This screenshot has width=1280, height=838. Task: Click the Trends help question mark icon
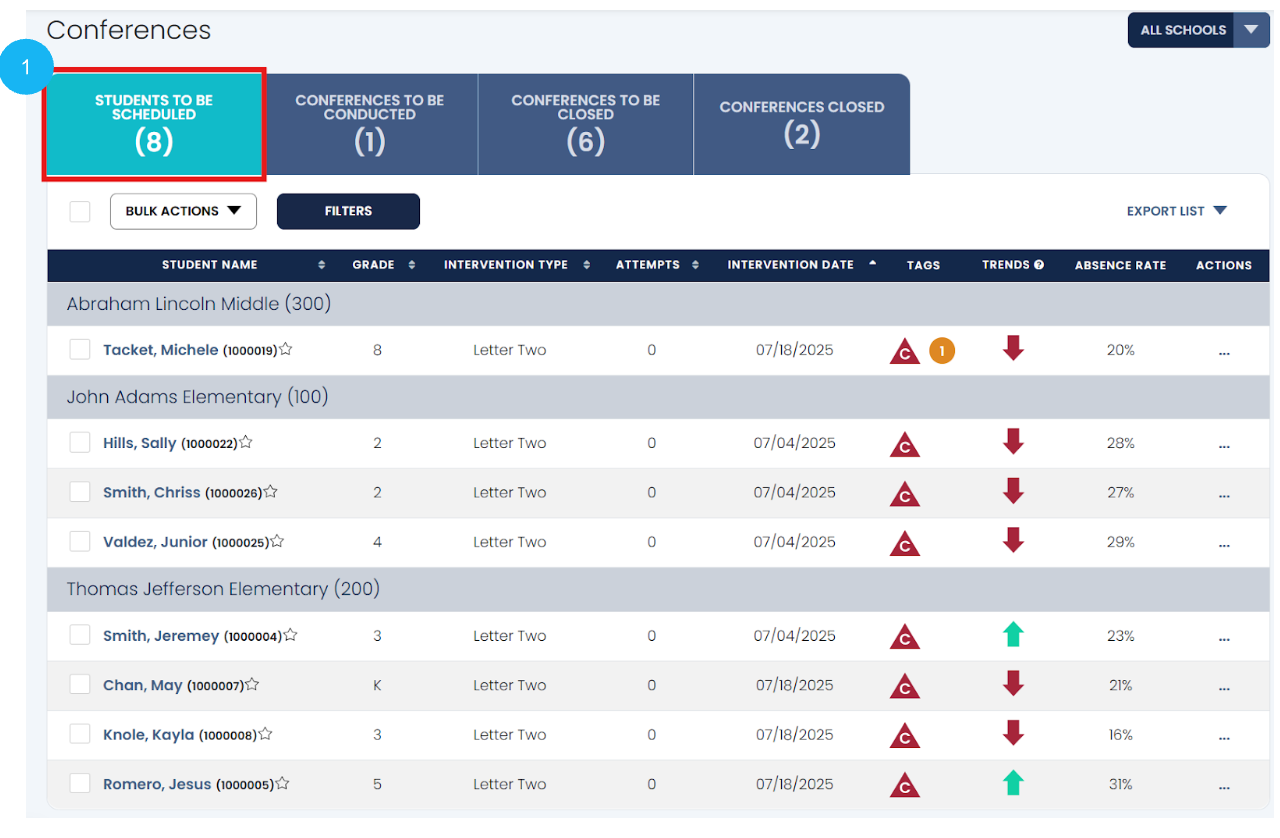point(1039,265)
